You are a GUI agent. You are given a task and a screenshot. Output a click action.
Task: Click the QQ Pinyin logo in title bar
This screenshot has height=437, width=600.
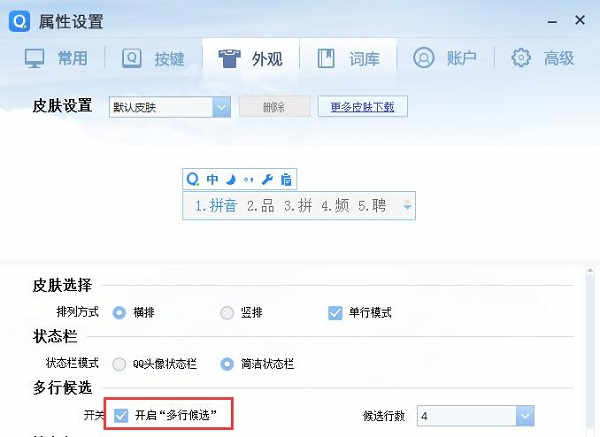click(x=19, y=21)
